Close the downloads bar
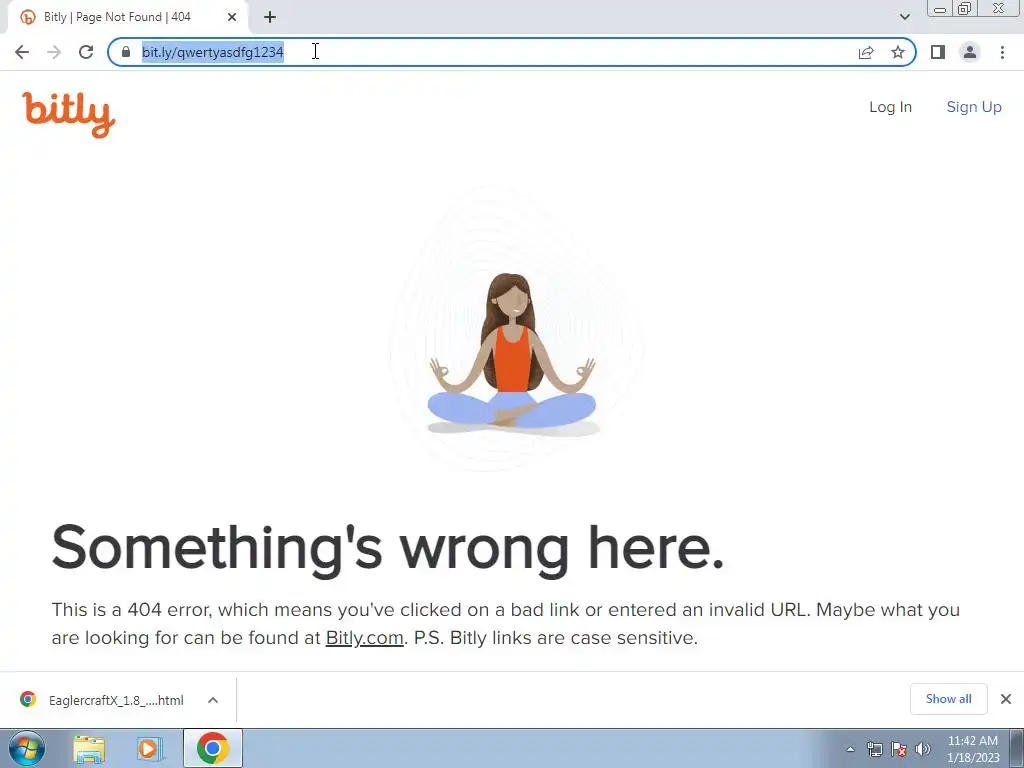The height and width of the screenshot is (768, 1024). (x=1006, y=699)
